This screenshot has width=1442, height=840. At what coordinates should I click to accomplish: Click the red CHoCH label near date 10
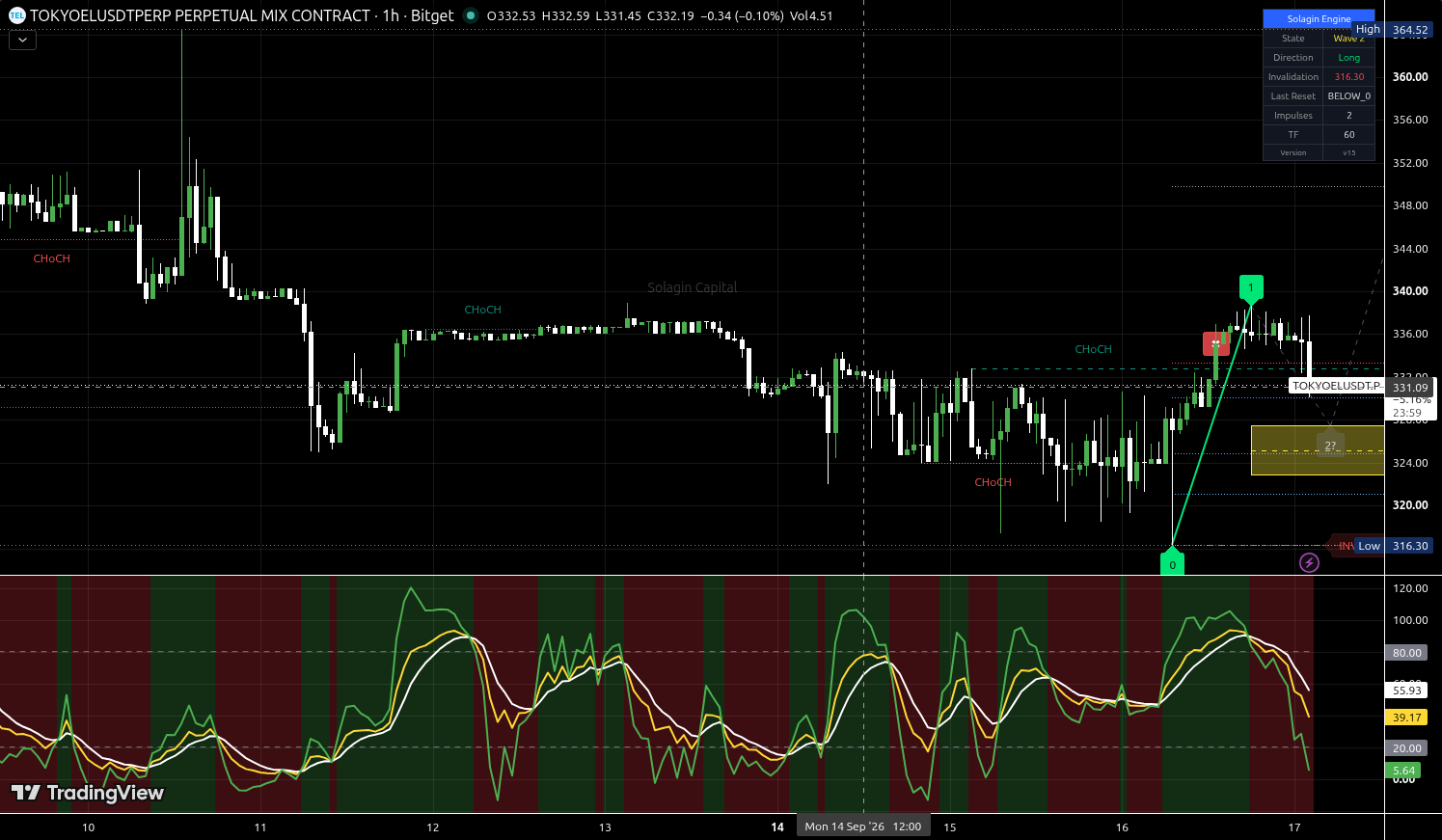pos(52,258)
